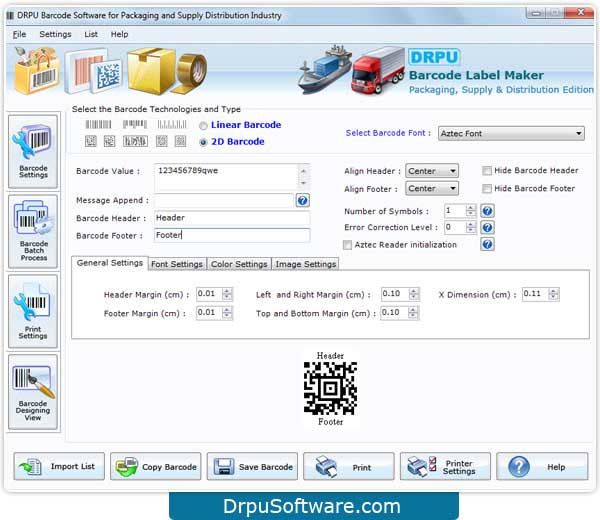Viewport: 600px width, 520px height.
Task: Adjust Footer Margin spinner
Action: [x=227, y=313]
